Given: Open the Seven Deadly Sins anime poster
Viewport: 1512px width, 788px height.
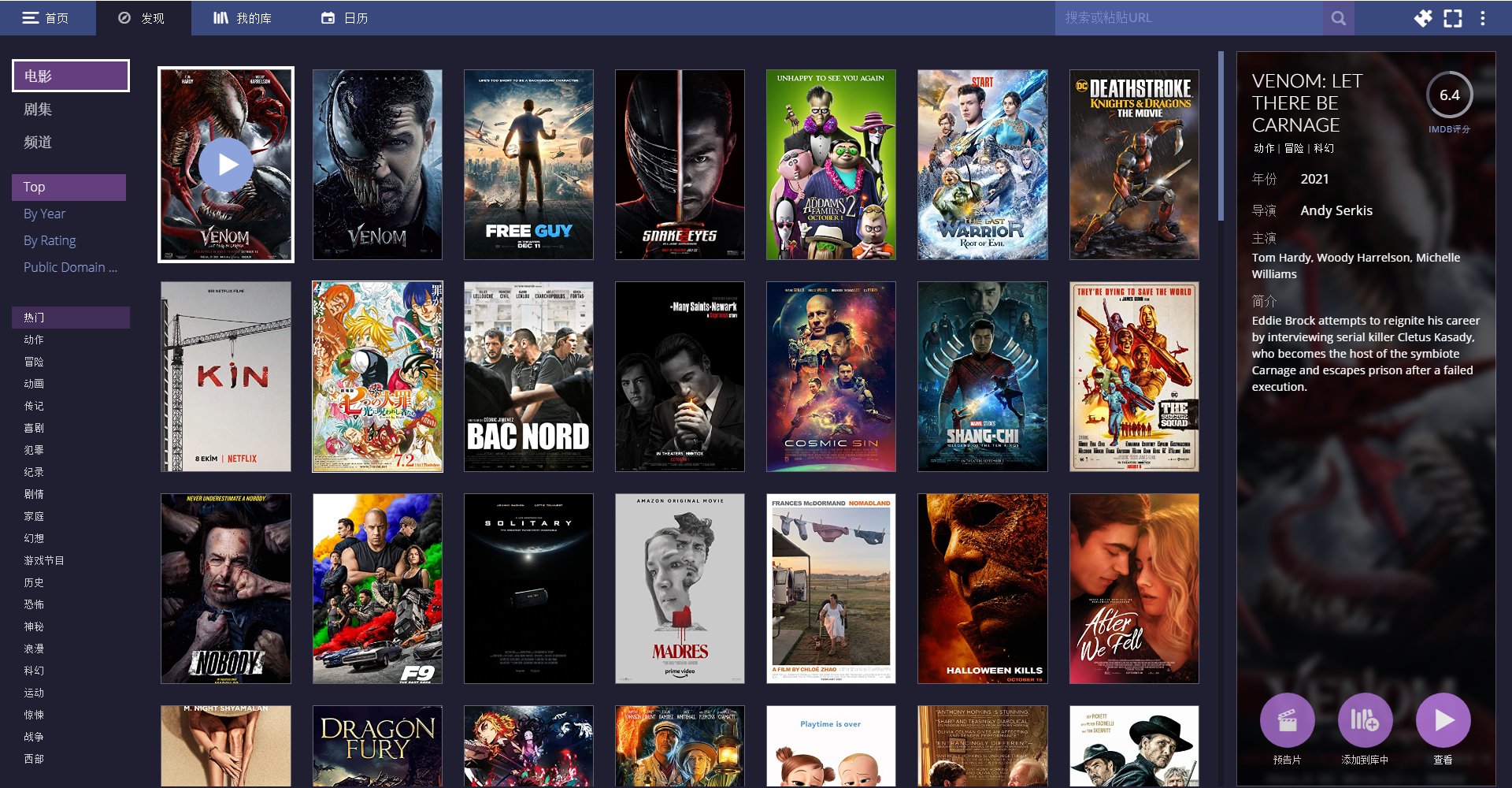Looking at the screenshot, I should tap(377, 377).
